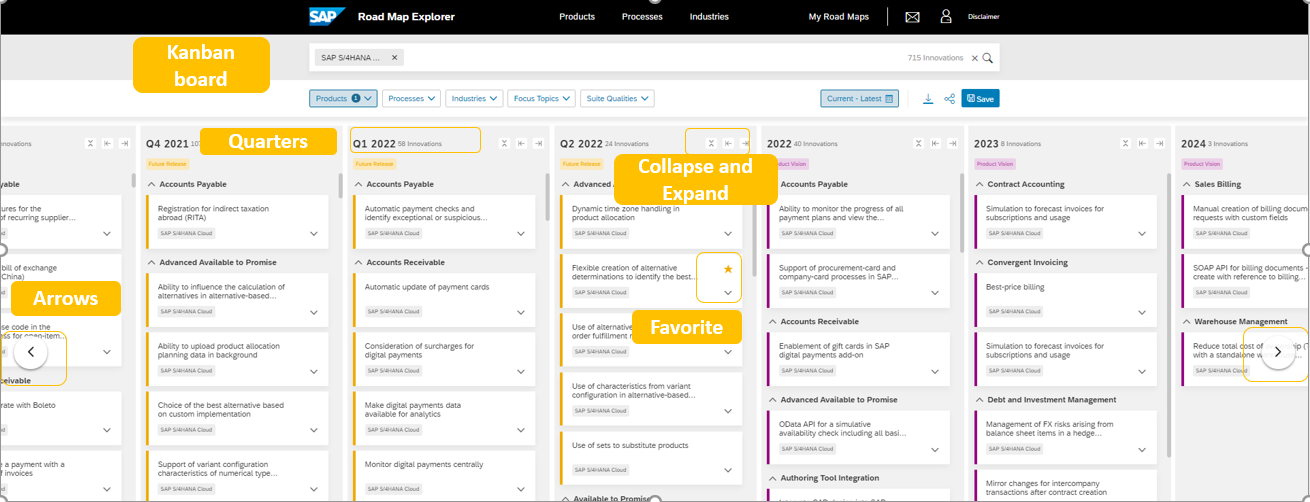
Task: Click the search magnifier icon
Action: pos(988,58)
